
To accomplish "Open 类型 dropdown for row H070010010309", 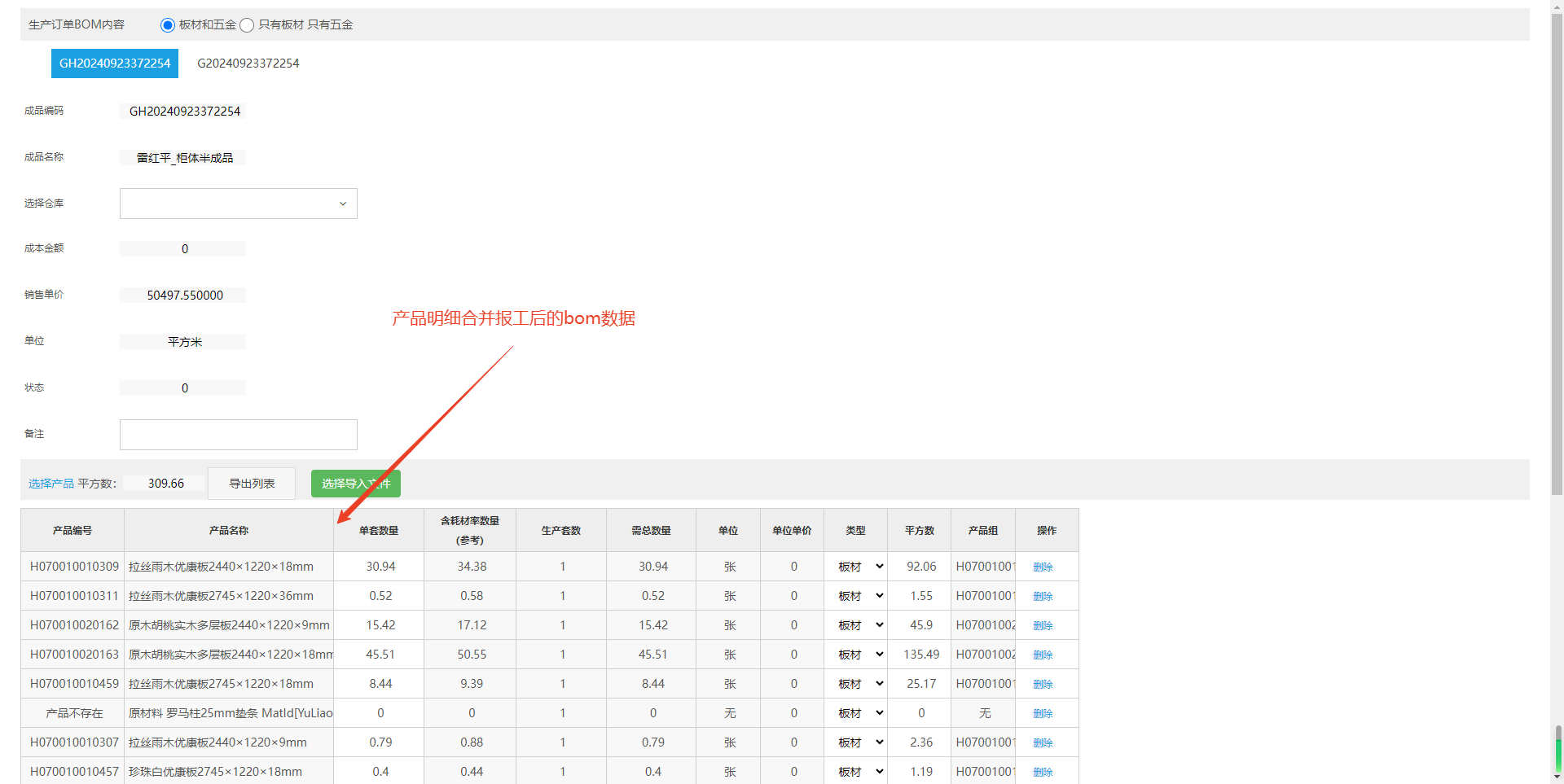I will click(860, 567).
